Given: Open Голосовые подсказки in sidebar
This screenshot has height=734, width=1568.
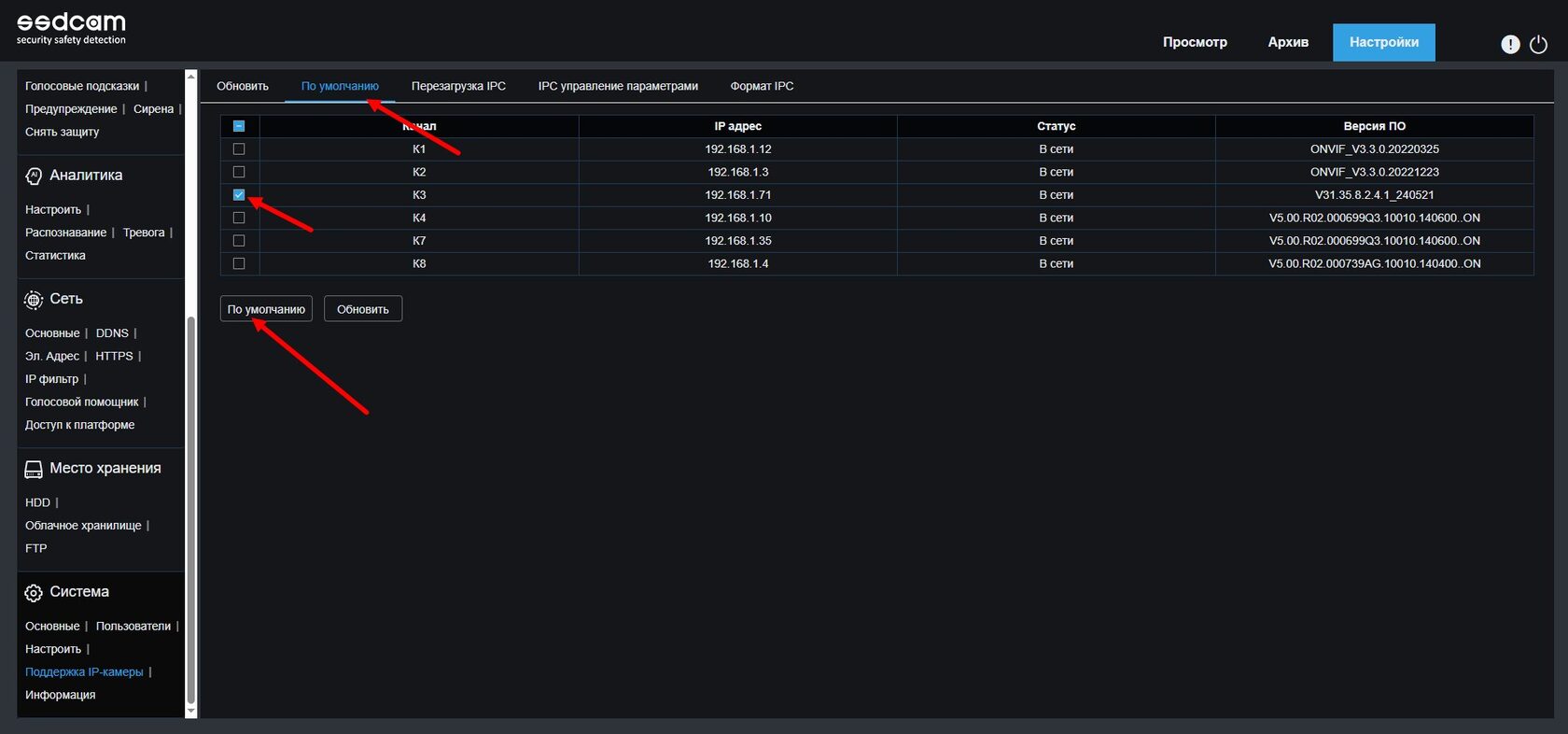Looking at the screenshot, I should coord(82,86).
